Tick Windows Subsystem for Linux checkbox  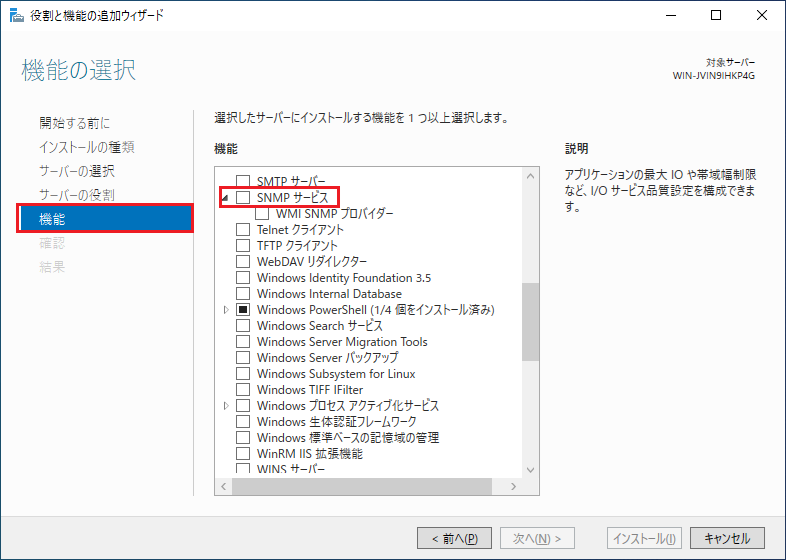pyautogui.click(x=243, y=374)
